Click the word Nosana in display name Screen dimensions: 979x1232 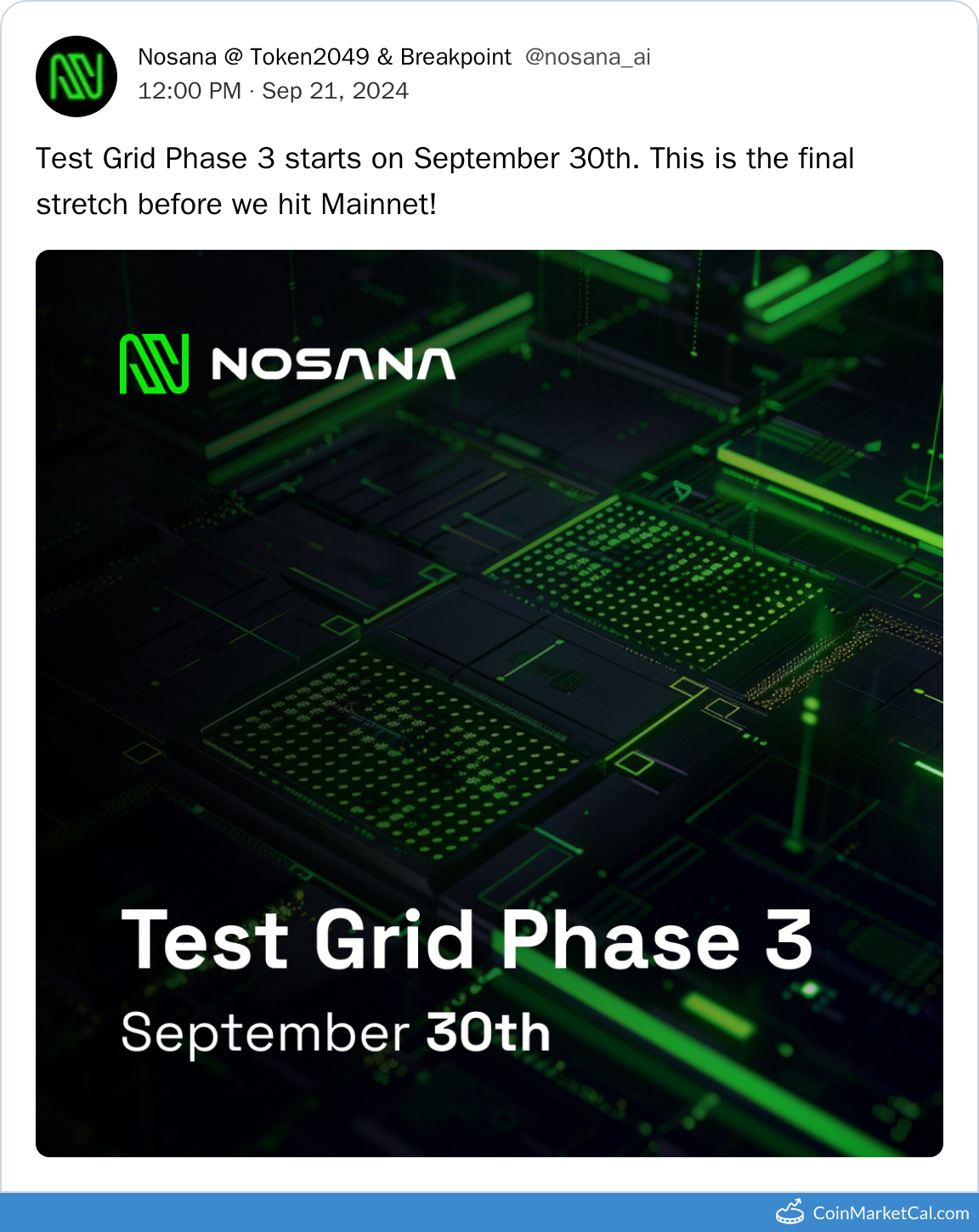[177, 57]
